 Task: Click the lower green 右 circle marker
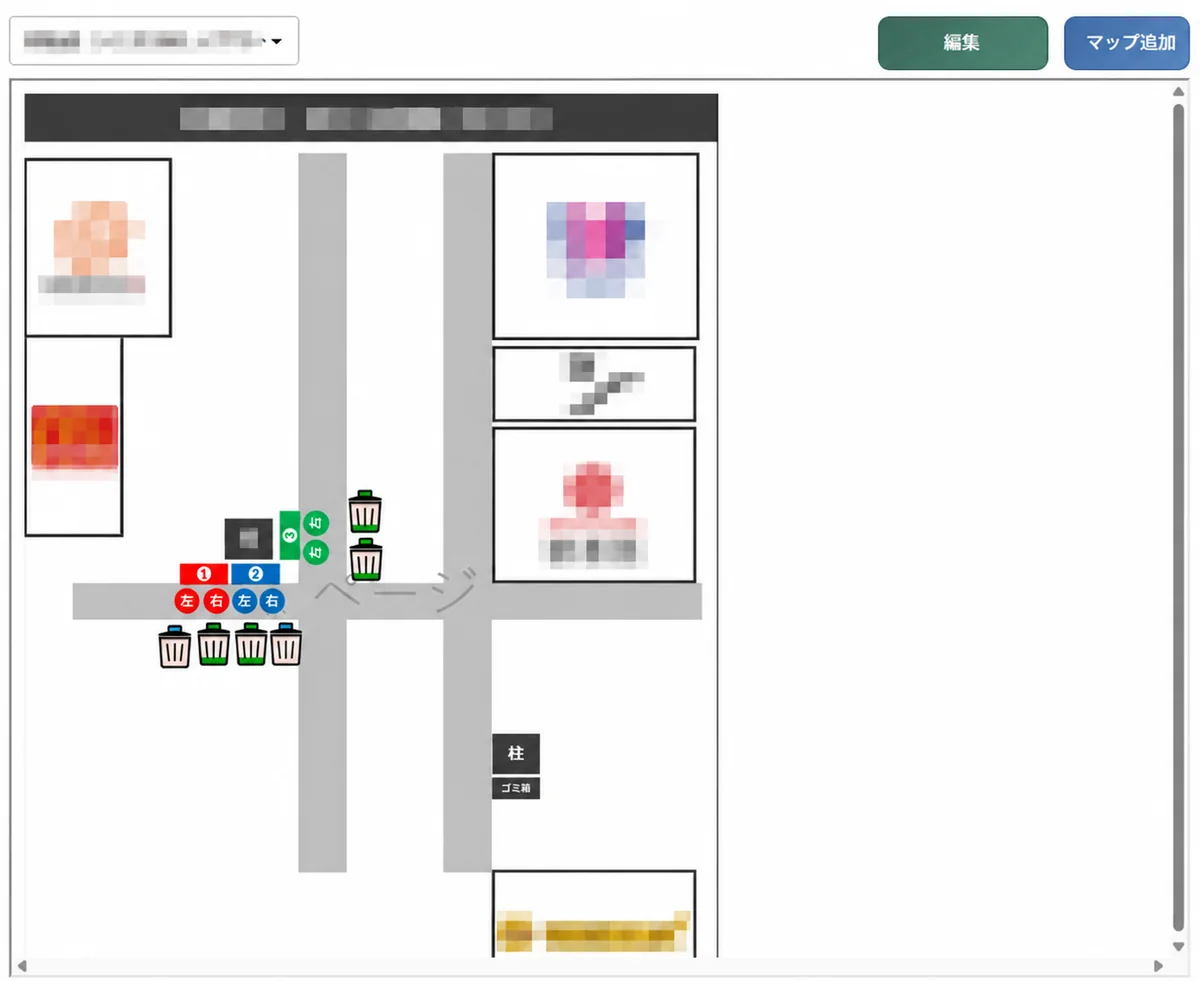click(x=316, y=551)
